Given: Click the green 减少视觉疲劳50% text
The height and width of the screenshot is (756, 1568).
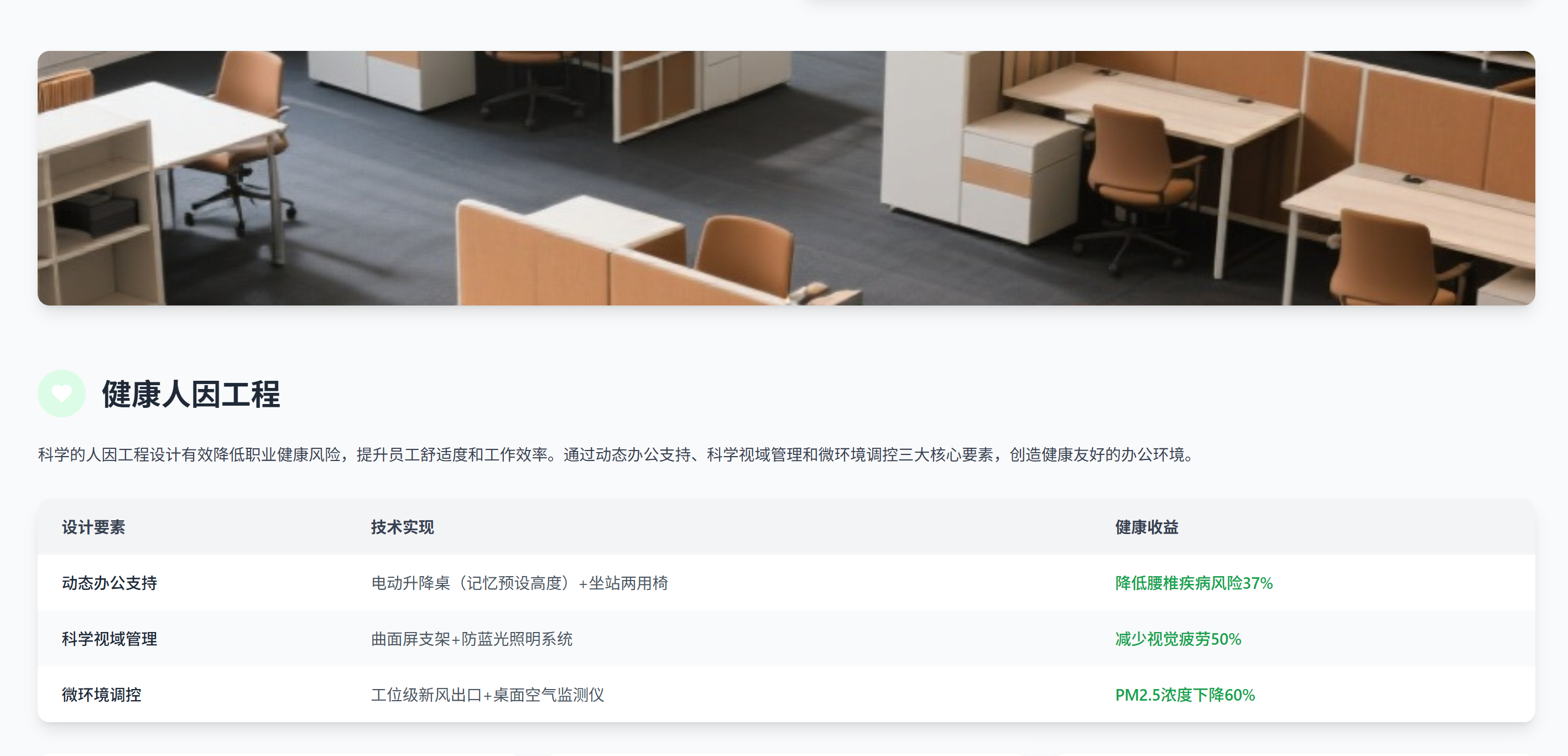Looking at the screenshot, I should click(1178, 639).
